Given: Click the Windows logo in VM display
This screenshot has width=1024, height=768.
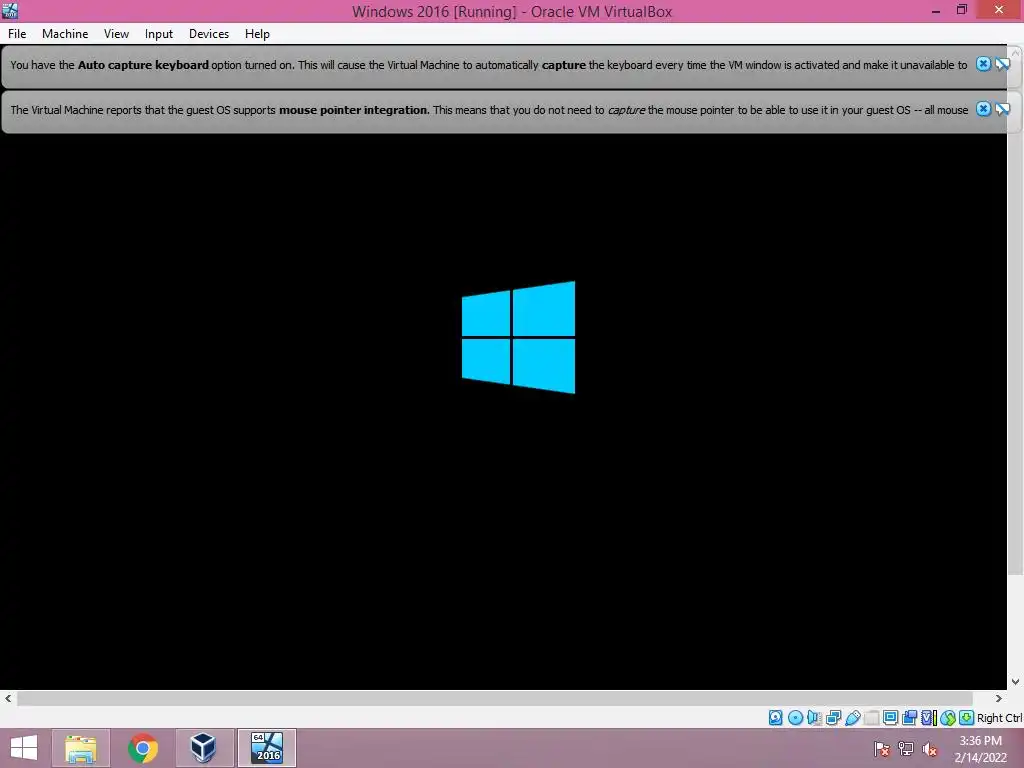Looking at the screenshot, I should coord(519,337).
